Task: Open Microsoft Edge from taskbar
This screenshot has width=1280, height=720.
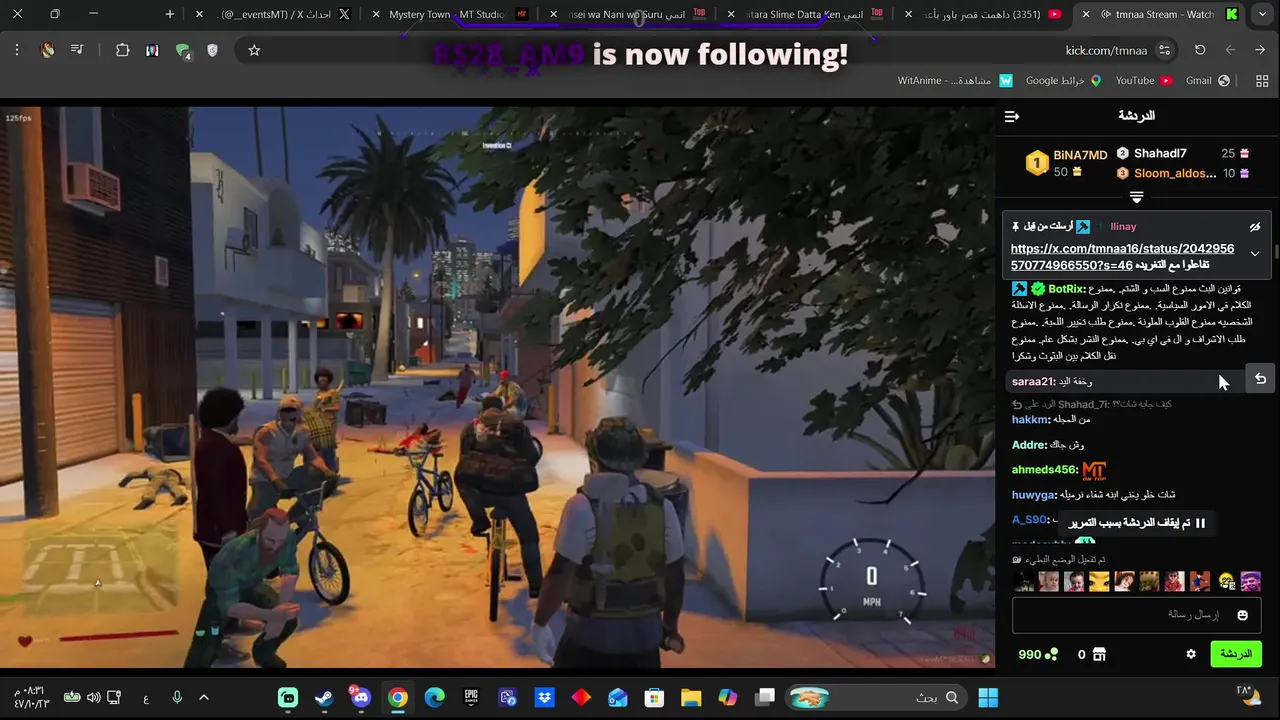Action: (434, 697)
